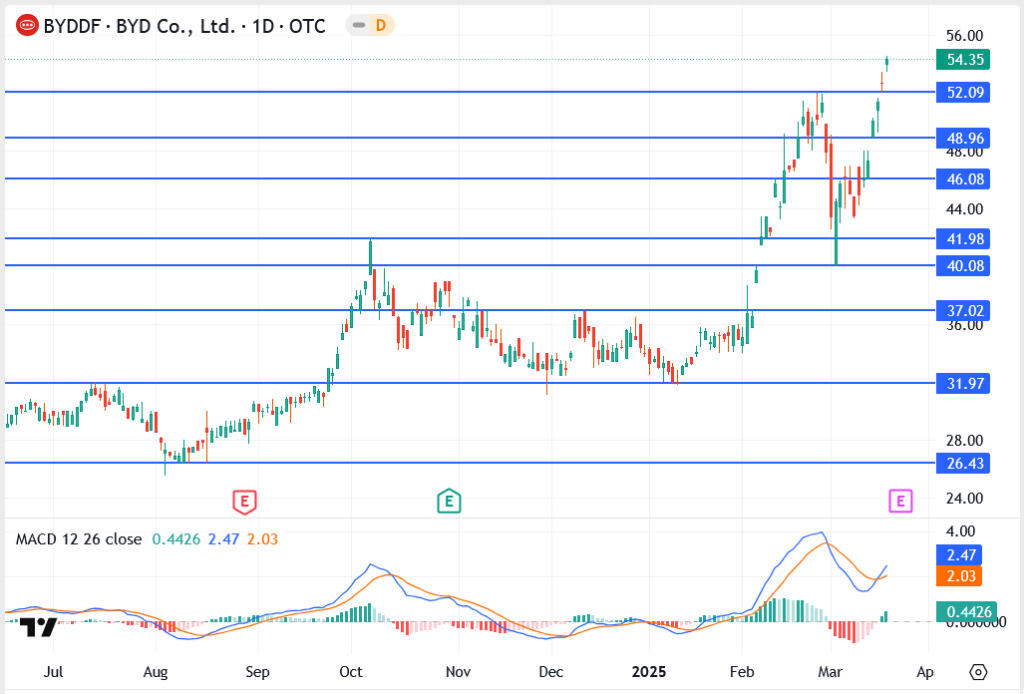Click the red BYD company logo icon

coord(26,25)
